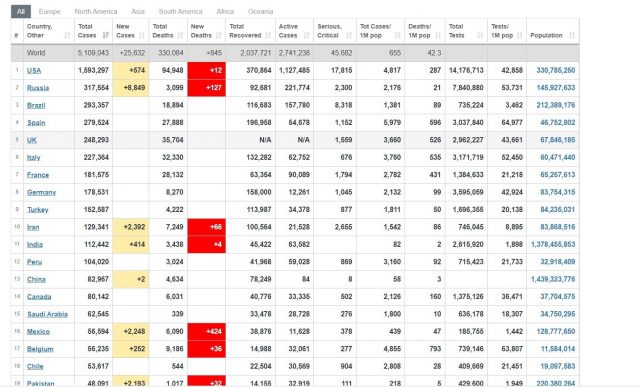
Task: Switch to the North America tab
Action: click(96, 11)
